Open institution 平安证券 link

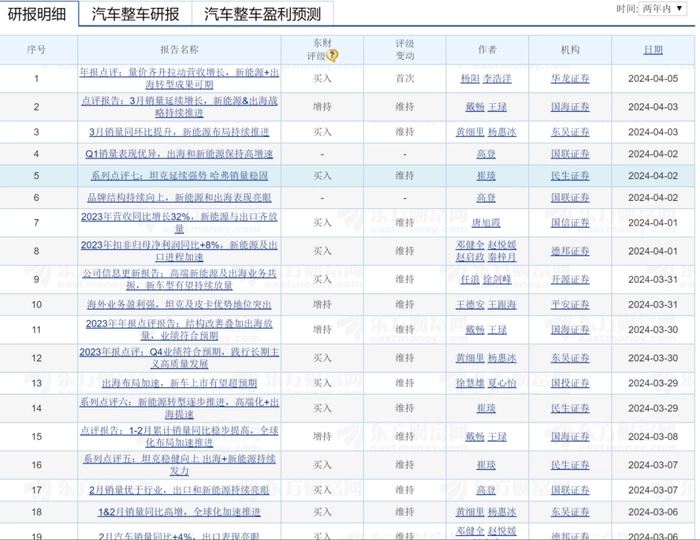[x=570, y=304]
